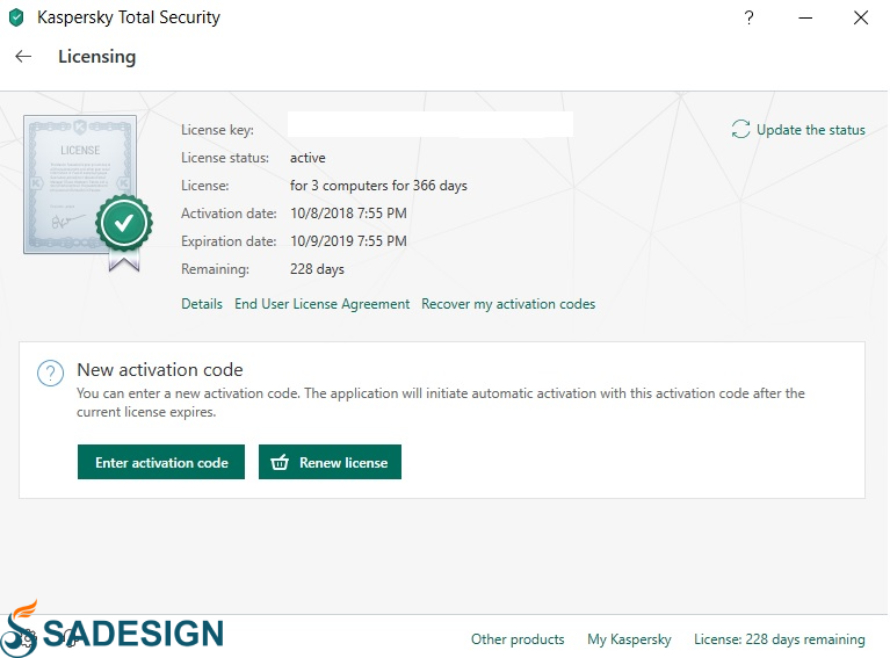
Task: Click the license certificate image
Action: (88, 193)
